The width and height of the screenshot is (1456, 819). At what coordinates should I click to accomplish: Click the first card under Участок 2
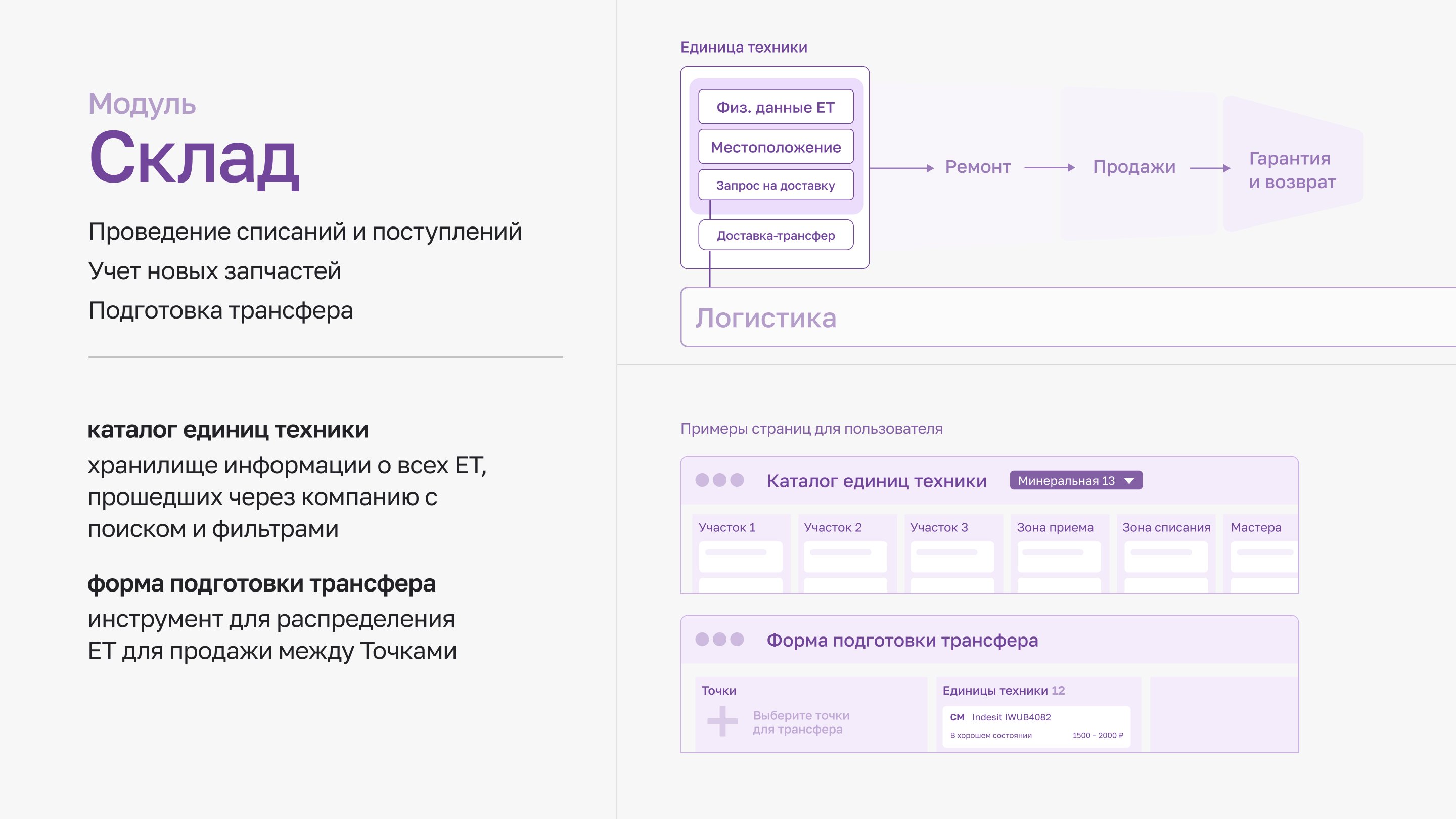tap(845, 556)
